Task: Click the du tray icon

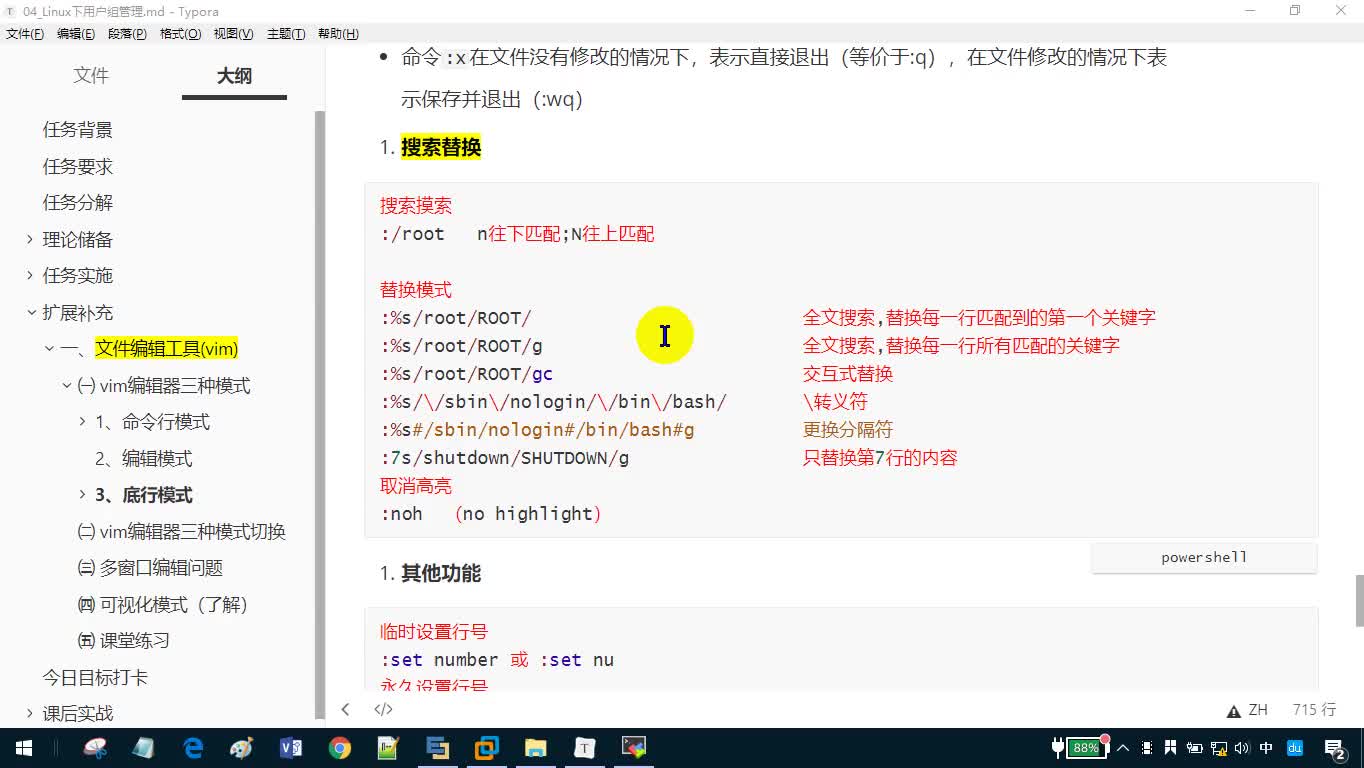Action: pyautogui.click(x=1294, y=748)
